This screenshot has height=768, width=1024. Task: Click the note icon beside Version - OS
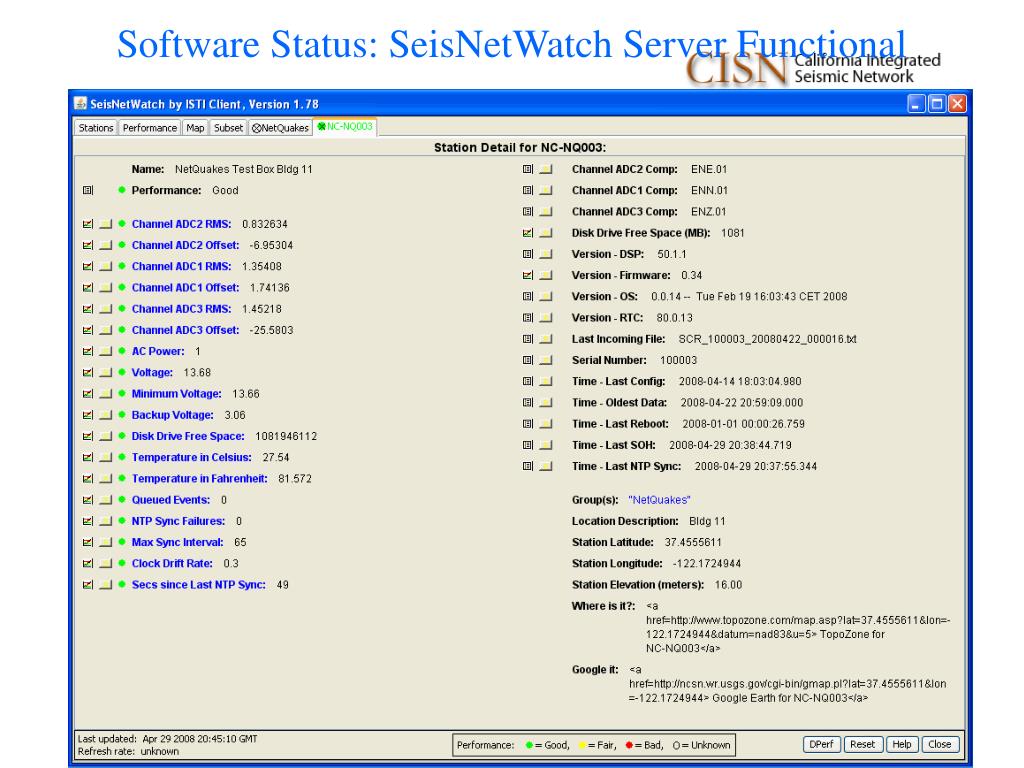click(x=546, y=296)
